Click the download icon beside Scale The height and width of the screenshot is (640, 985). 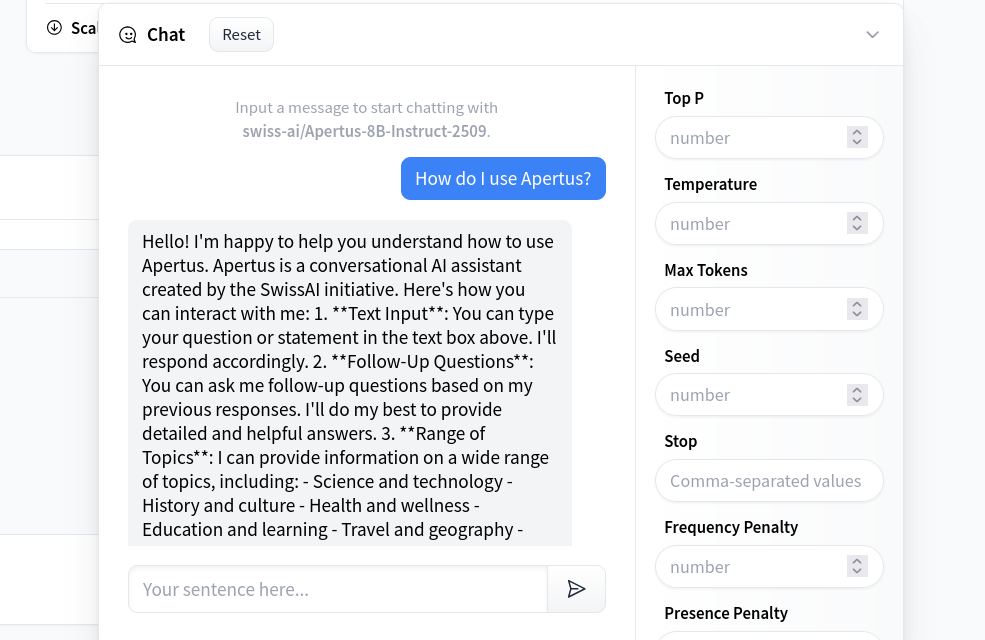55,28
